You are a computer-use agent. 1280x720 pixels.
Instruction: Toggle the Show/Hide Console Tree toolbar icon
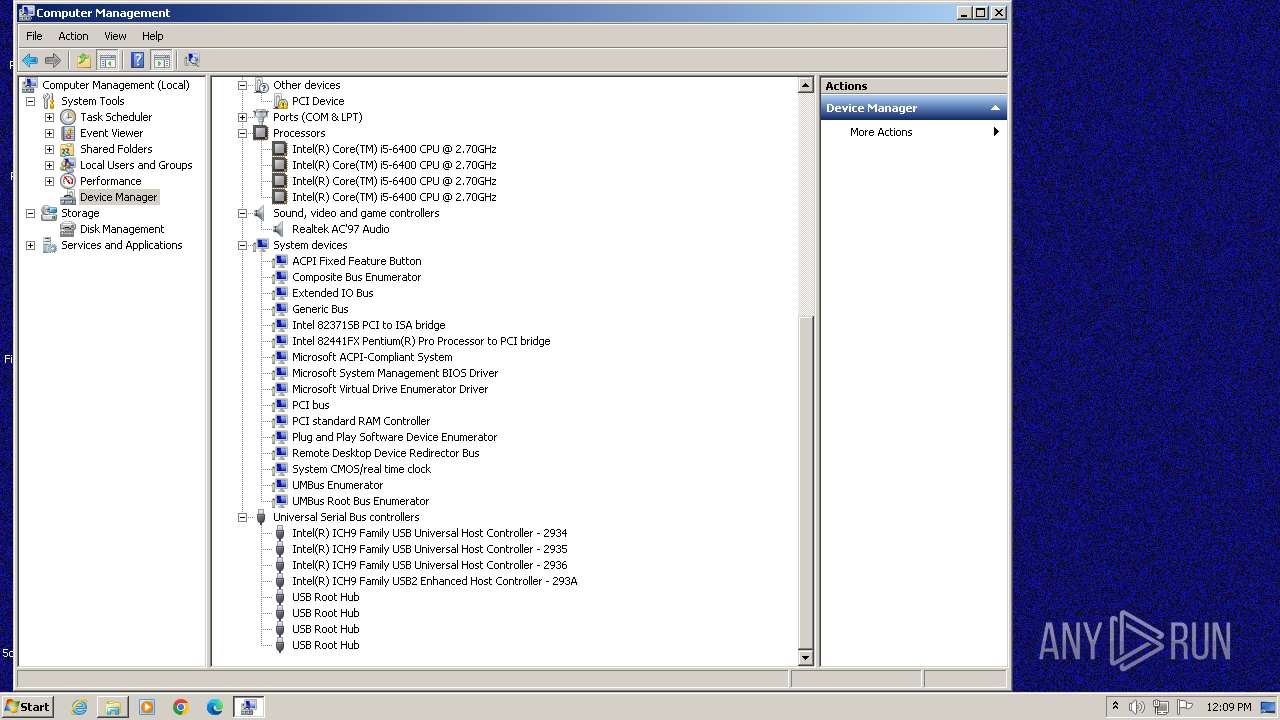107,61
